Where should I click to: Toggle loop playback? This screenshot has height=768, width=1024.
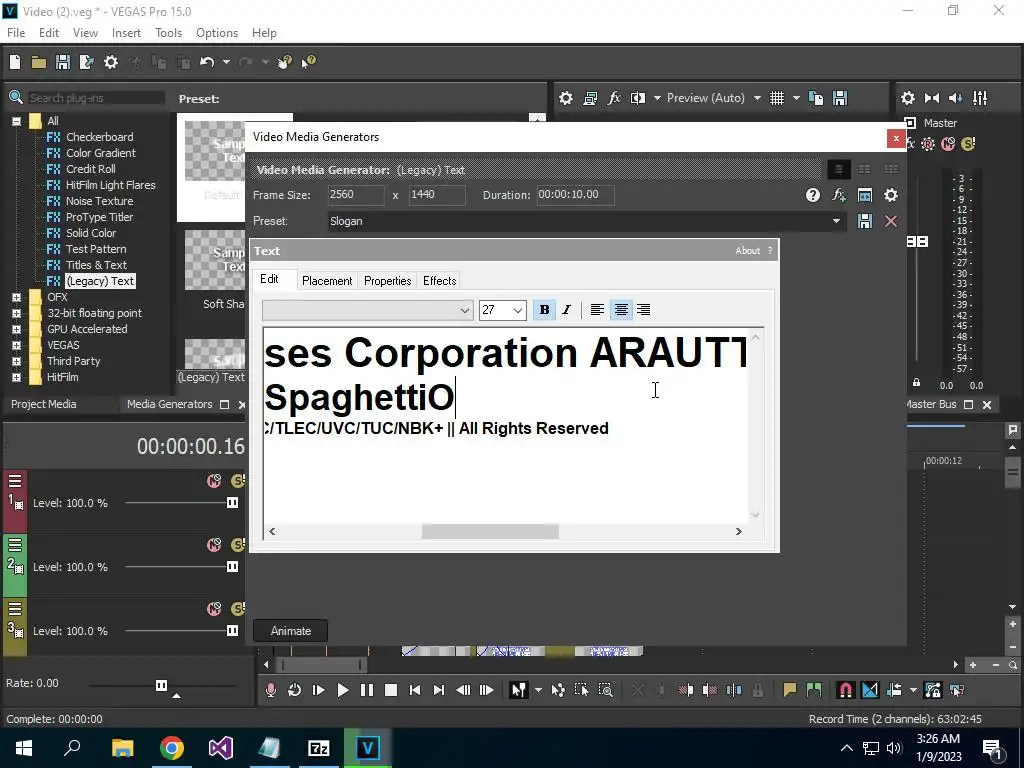click(294, 690)
